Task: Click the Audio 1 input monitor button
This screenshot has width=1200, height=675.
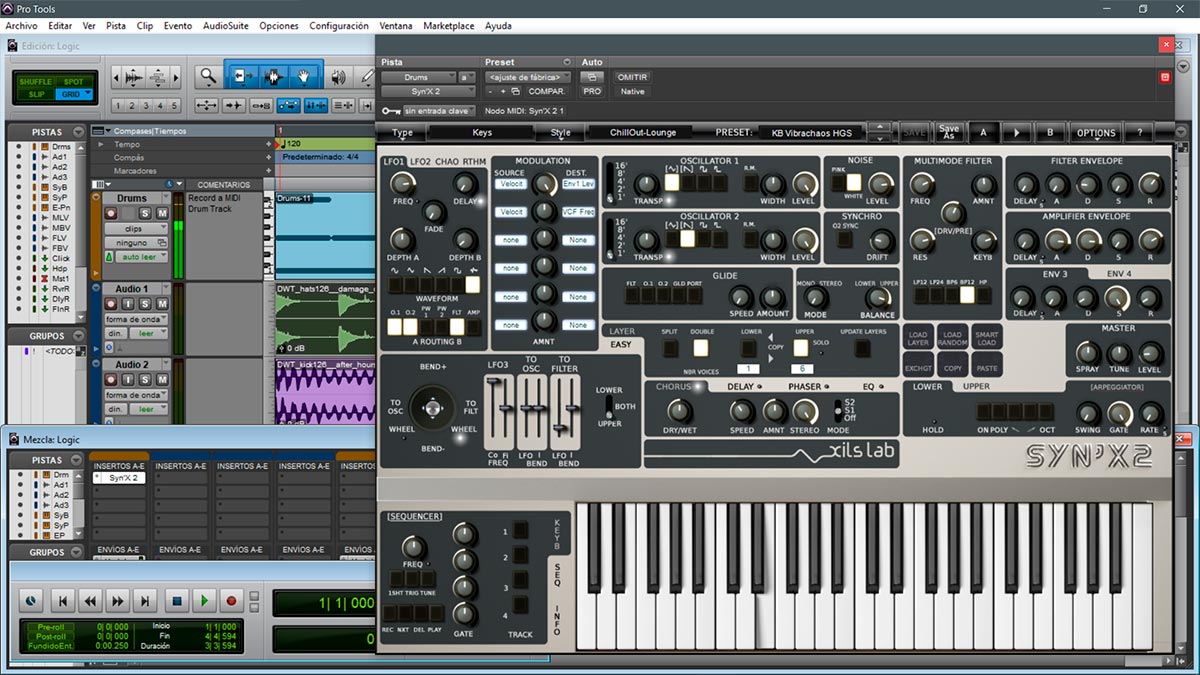Action: point(129,304)
